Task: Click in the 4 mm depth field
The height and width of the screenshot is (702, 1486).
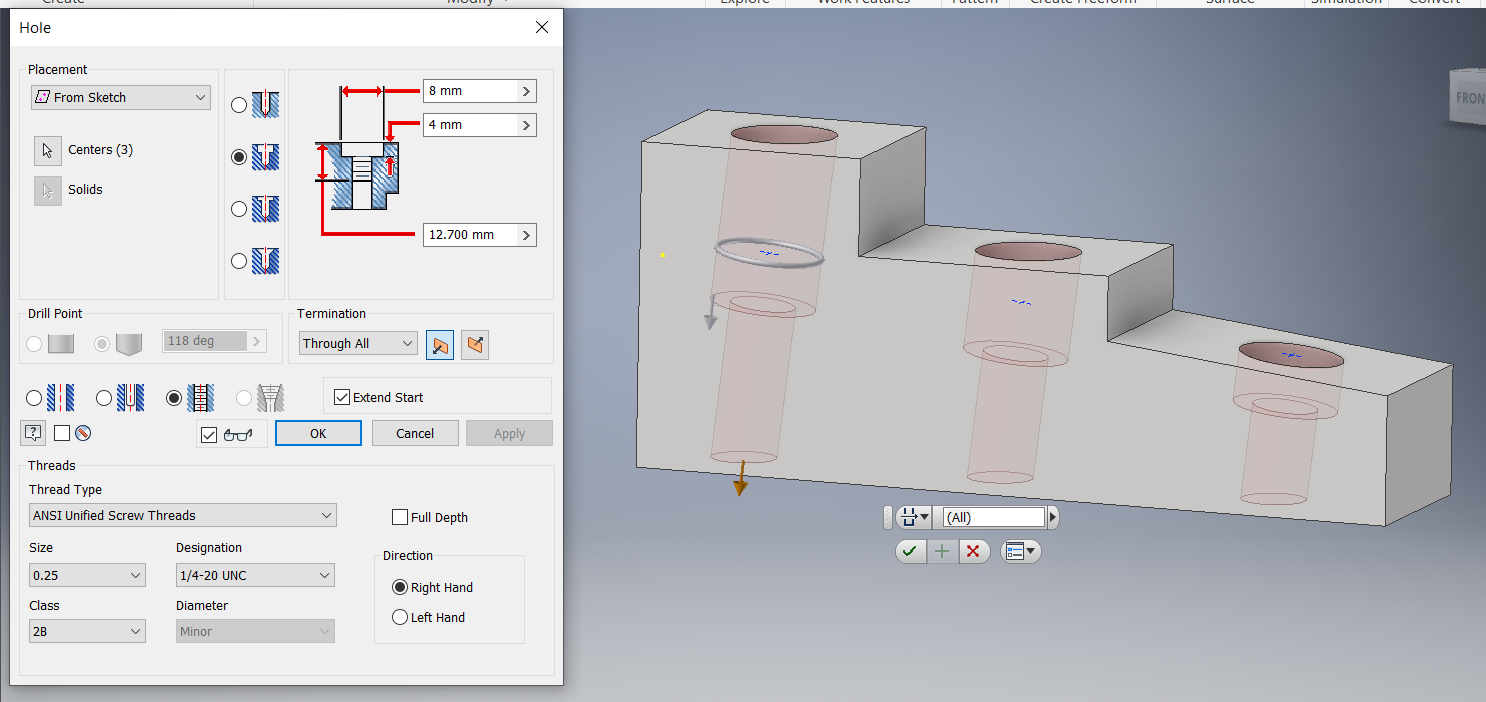Action: [x=470, y=125]
